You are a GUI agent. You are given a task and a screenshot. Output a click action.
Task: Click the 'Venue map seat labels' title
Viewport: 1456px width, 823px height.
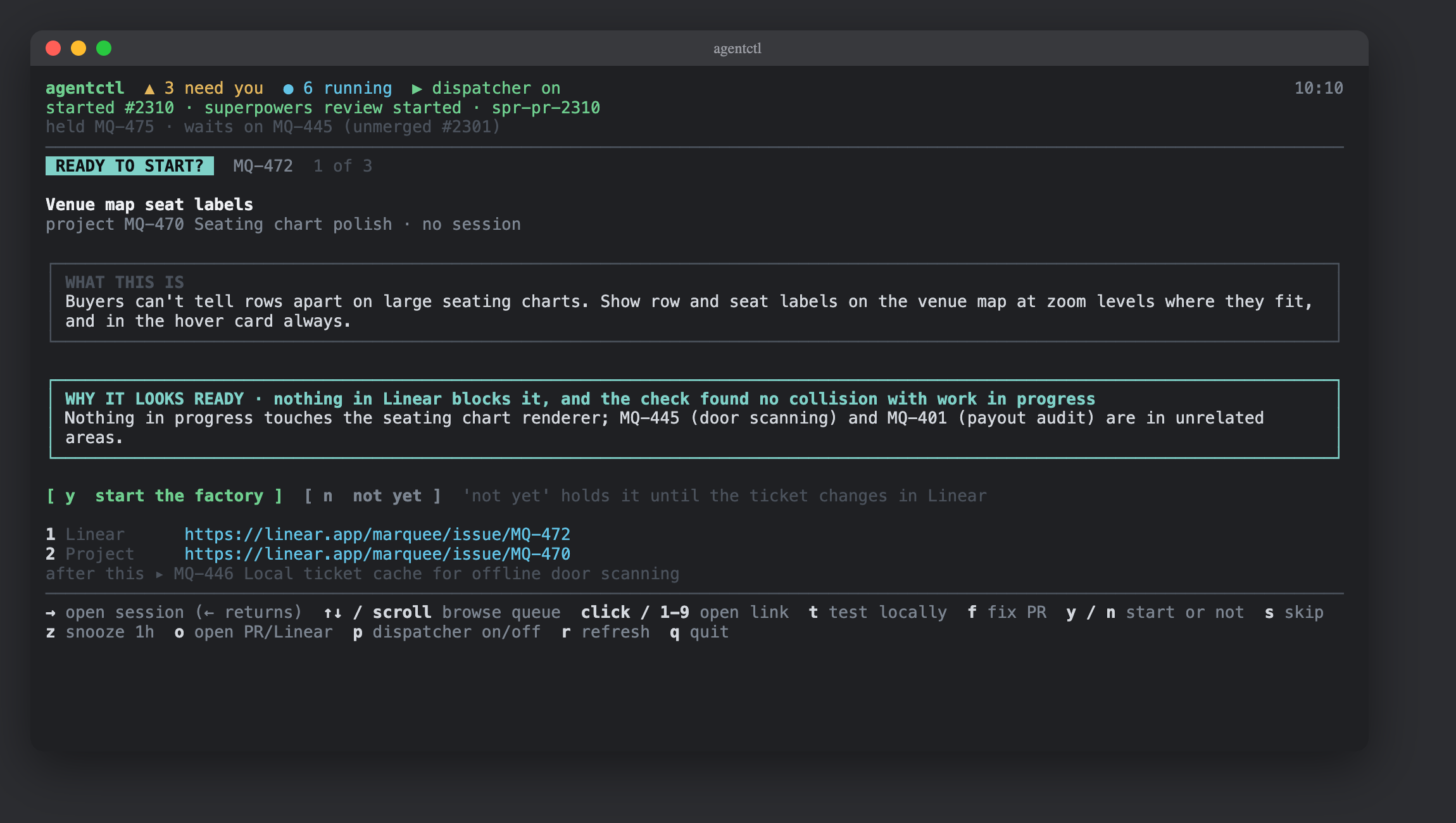tap(149, 204)
